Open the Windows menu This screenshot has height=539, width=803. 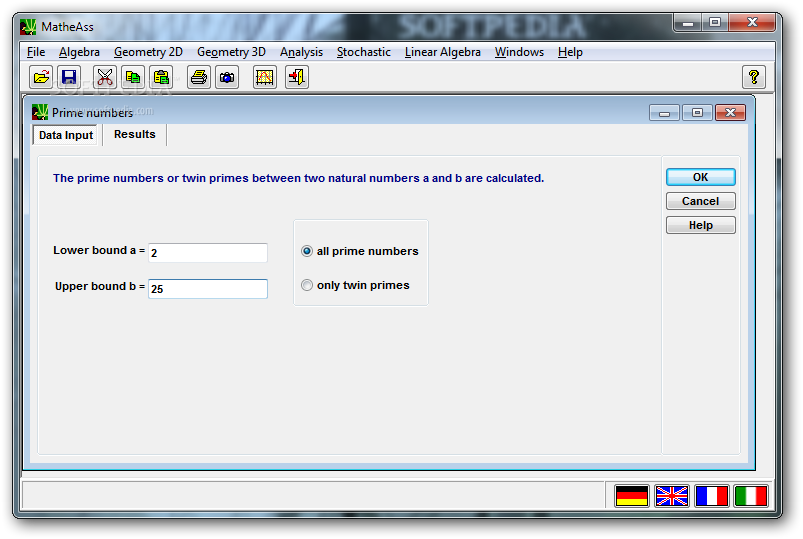tap(519, 52)
